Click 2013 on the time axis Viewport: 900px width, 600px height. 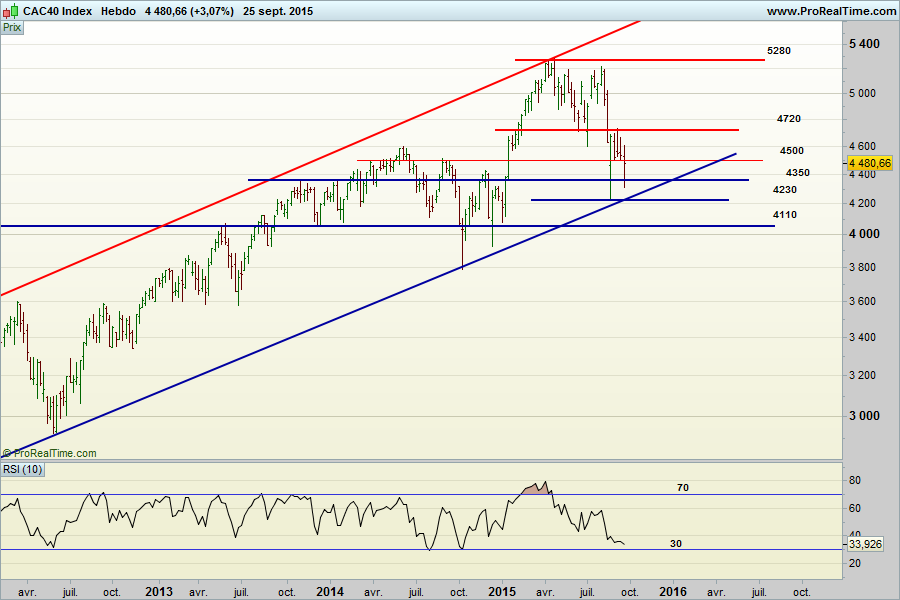tap(160, 592)
